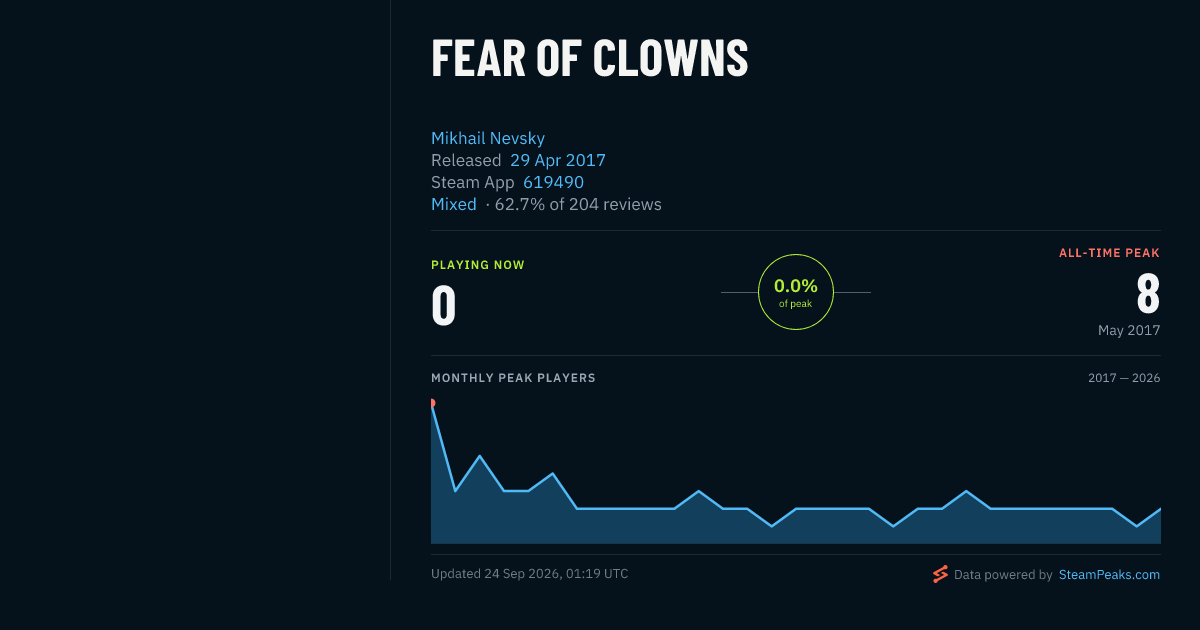Click the red peak marker on chart

pyautogui.click(x=432, y=403)
